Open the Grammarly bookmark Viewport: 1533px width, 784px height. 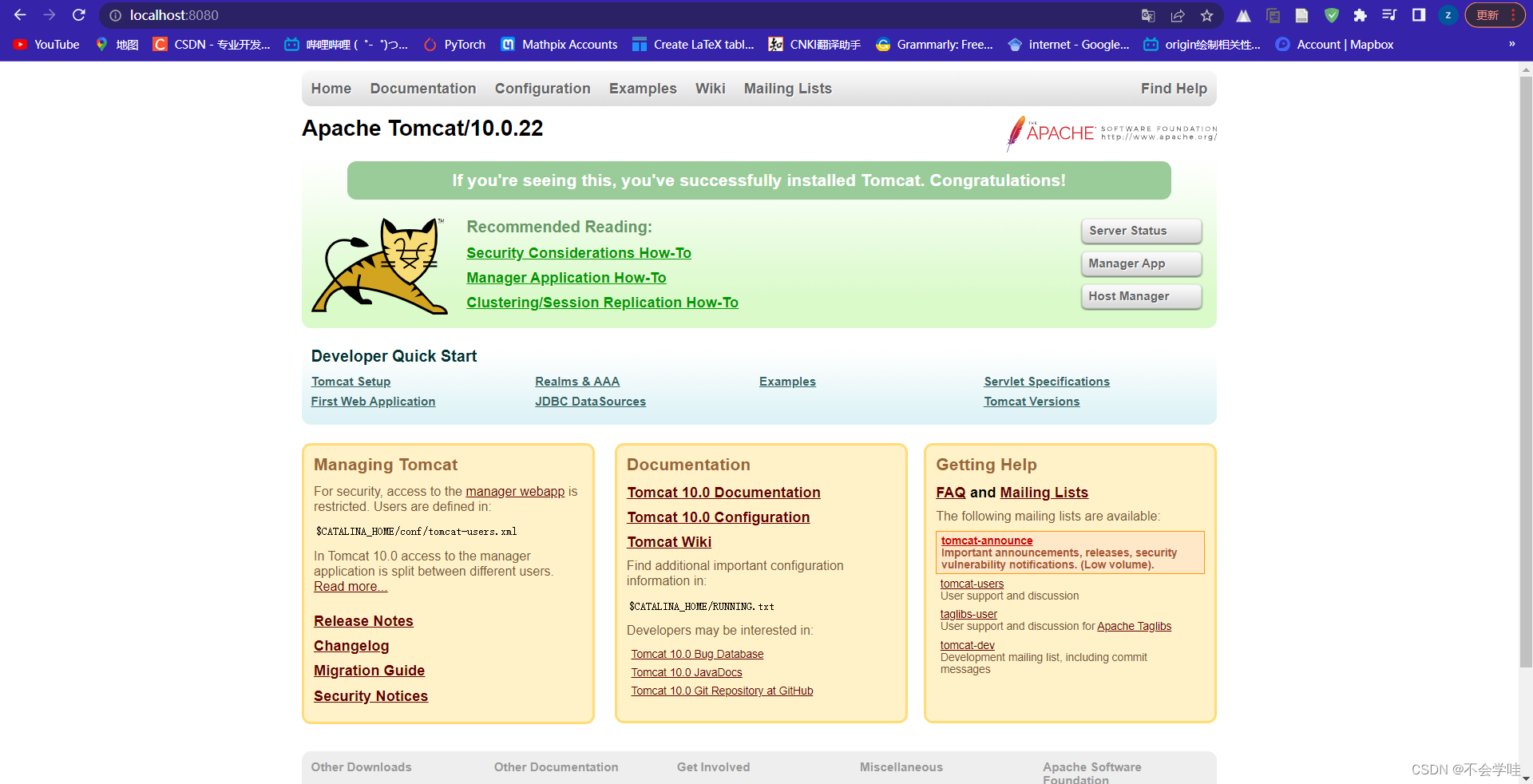(934, 45)
